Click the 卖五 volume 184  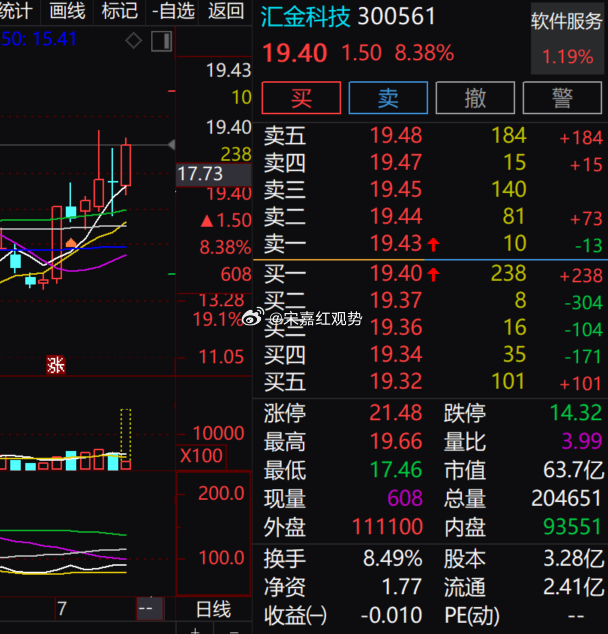[x=509, y=135]
